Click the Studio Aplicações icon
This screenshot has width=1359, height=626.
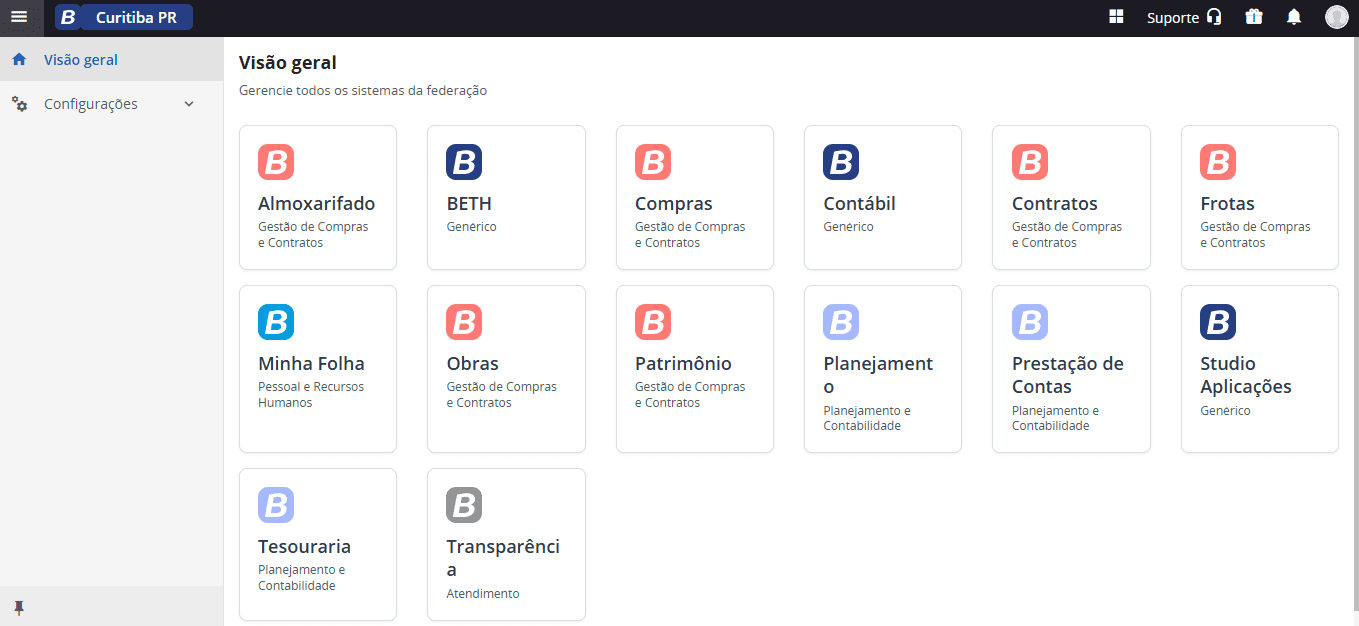click(x=1218, y=322)
